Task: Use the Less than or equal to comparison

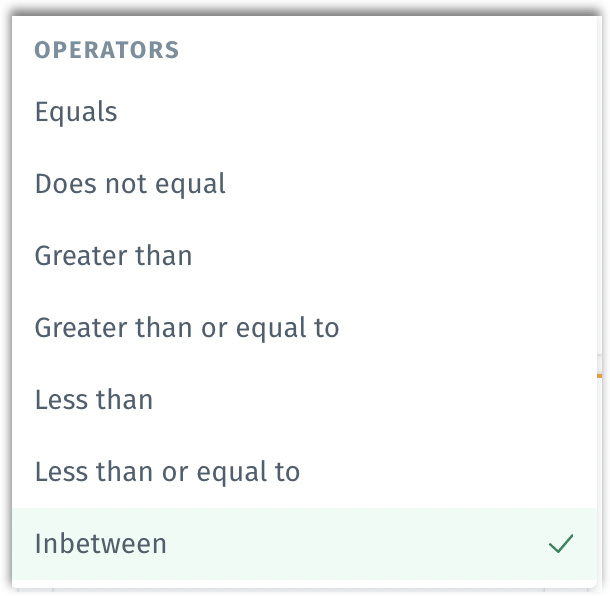Action: (167, 472)
